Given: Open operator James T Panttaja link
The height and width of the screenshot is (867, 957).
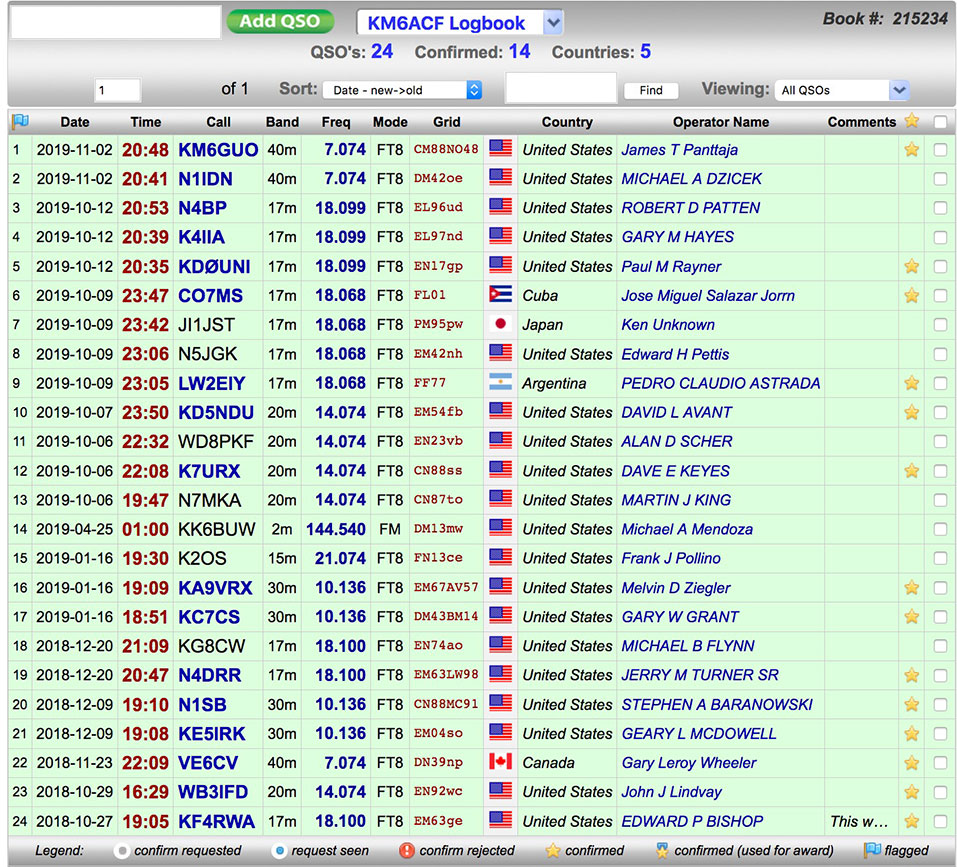Looking at the screenshot, I should tap(679, 149).
